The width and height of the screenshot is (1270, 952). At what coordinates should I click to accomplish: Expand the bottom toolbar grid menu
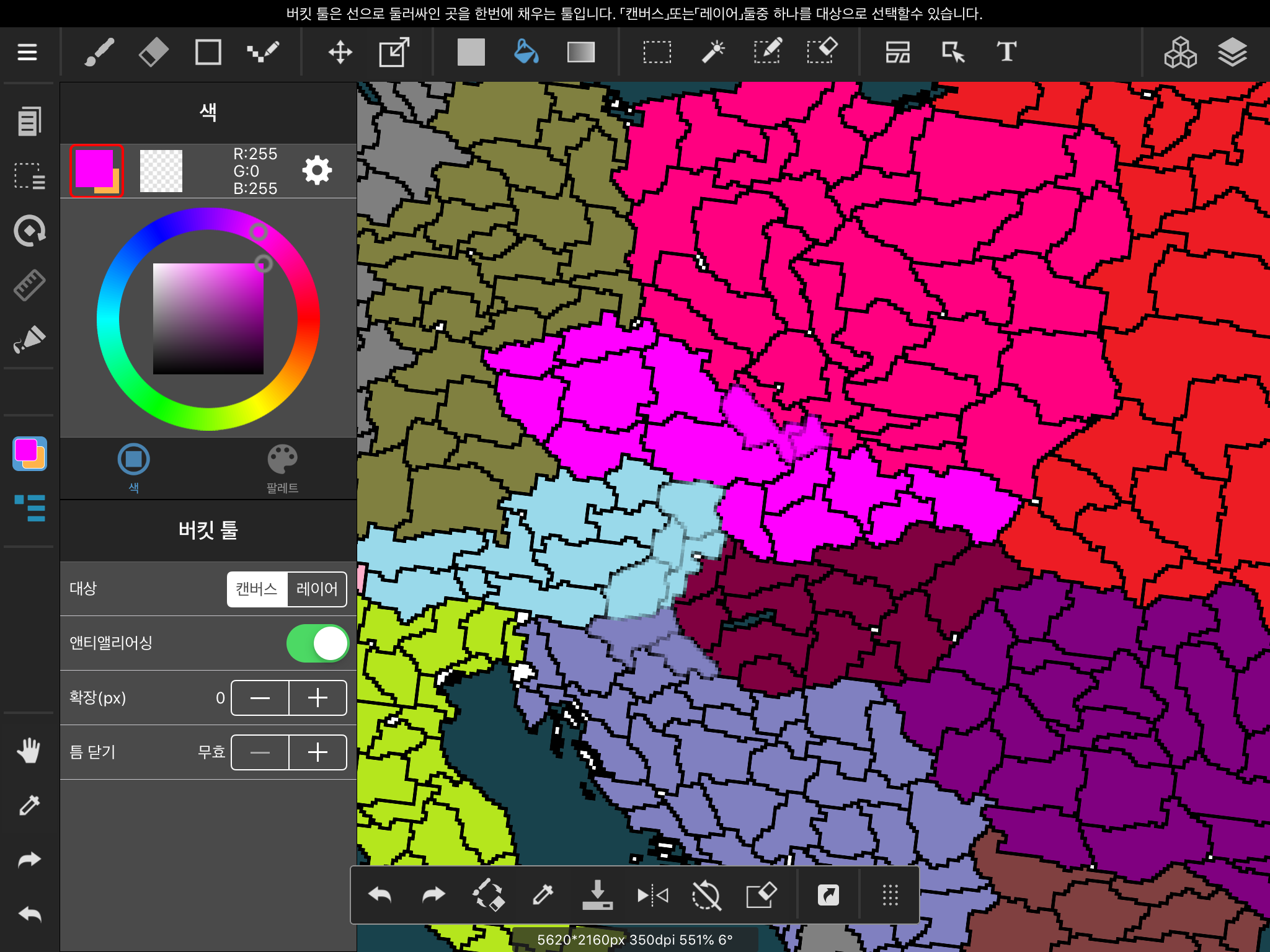coord(890,895)
